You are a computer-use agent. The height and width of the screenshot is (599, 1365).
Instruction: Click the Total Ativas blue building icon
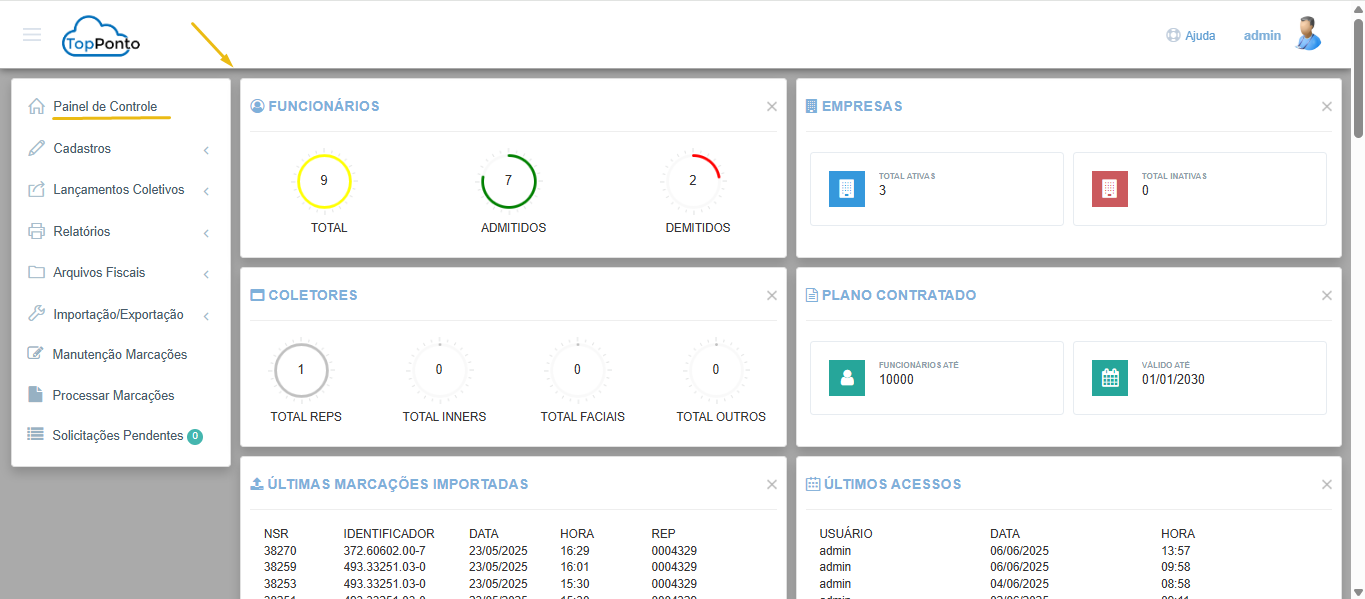coord(847,189)
